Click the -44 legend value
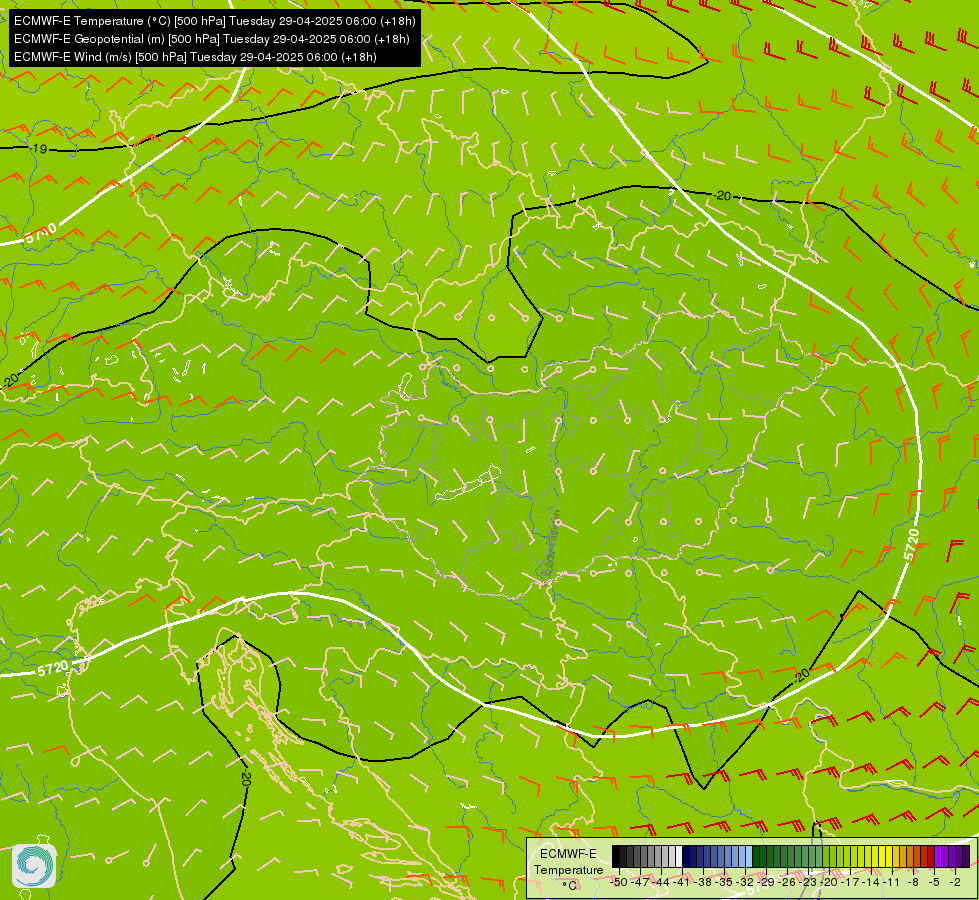The image size is (979, 900). 661,882
